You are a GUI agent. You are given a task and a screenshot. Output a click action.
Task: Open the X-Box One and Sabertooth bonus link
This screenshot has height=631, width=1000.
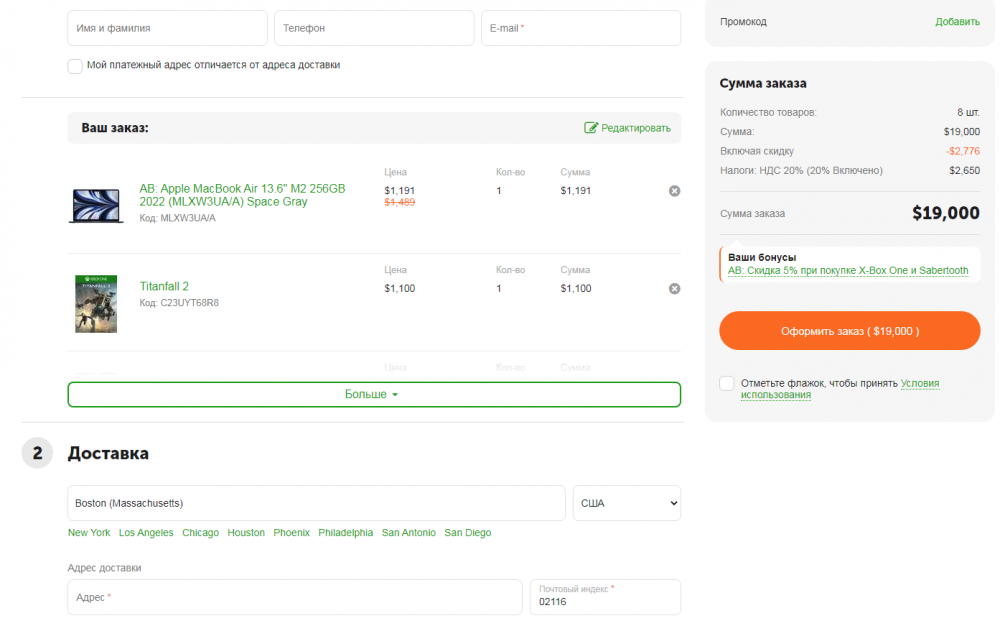848,271
